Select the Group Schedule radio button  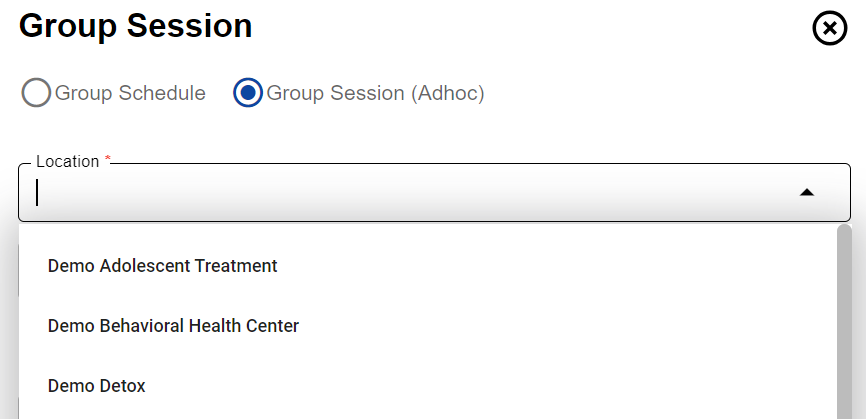click(36, 93)
